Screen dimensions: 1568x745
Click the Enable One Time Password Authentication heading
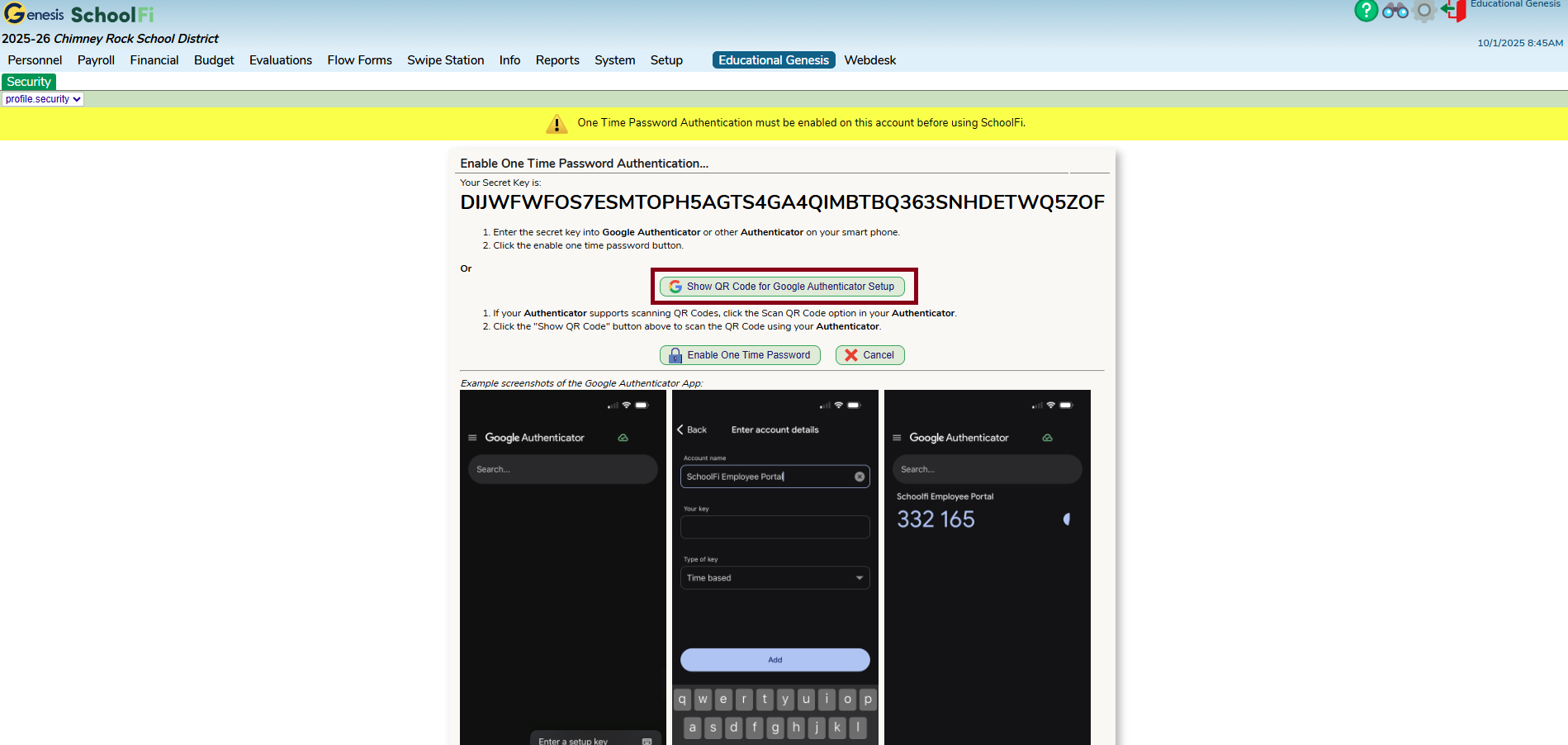(585, 164)
